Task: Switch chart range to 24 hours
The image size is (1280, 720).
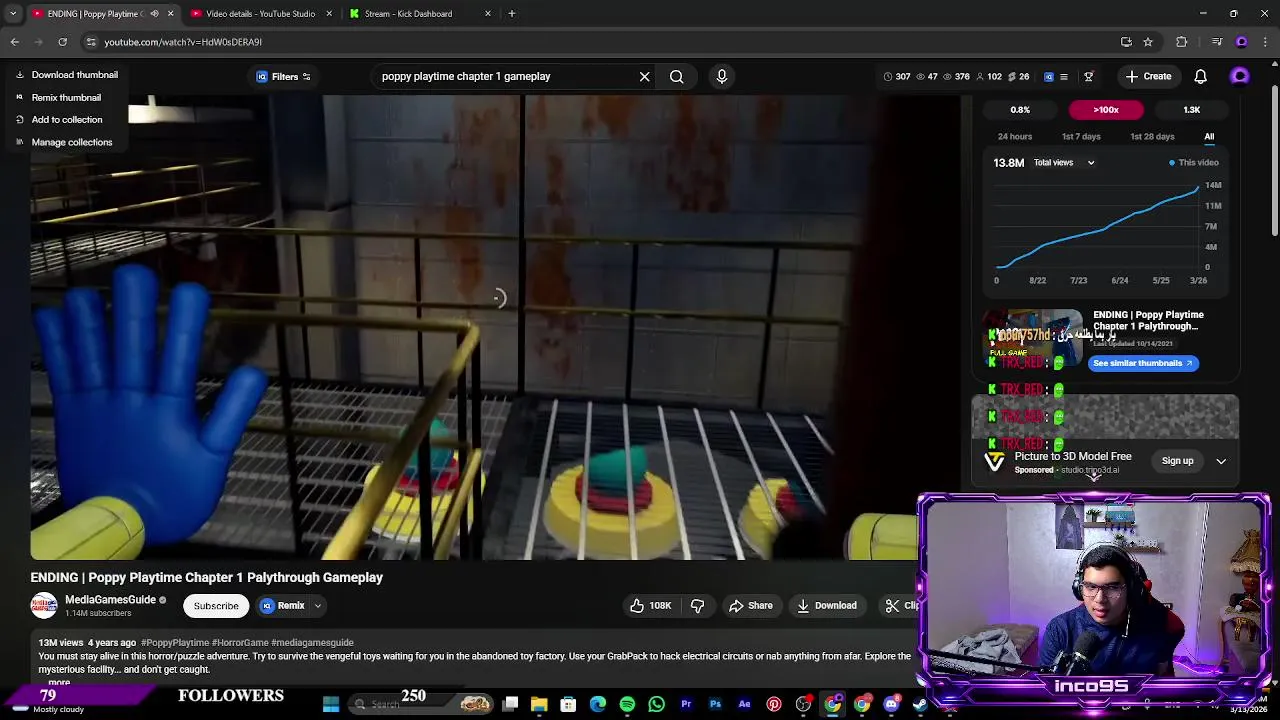Action: (x=1015, y=137)
